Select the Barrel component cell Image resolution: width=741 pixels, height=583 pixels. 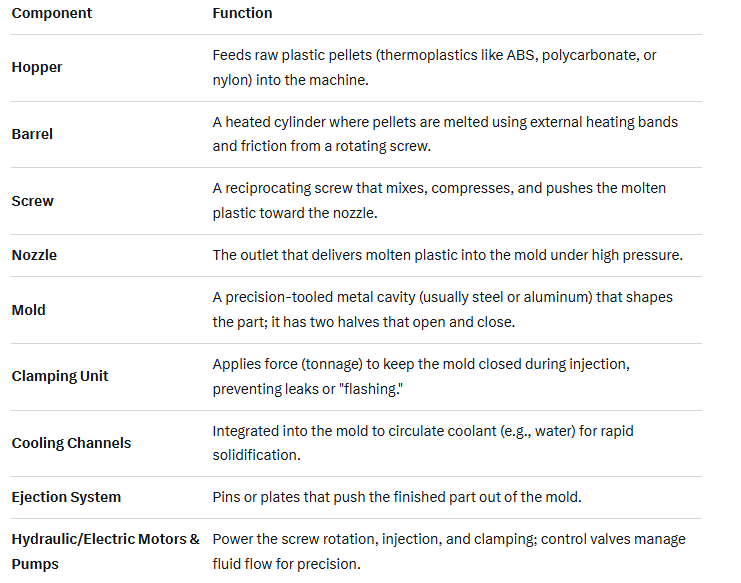[x=33, y=134]
